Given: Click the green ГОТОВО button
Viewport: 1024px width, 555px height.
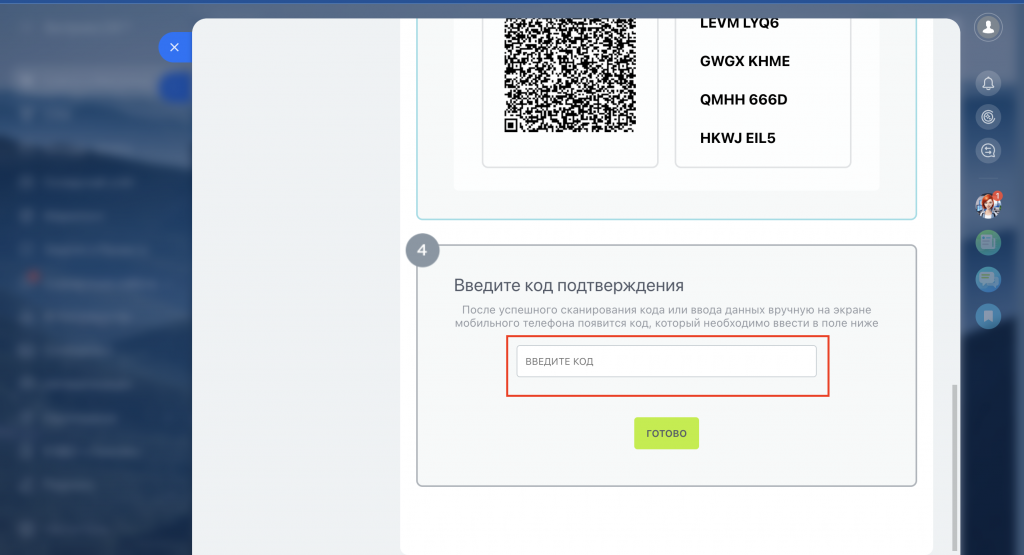Looking at the screenshot, I should (x=666, y=433).
